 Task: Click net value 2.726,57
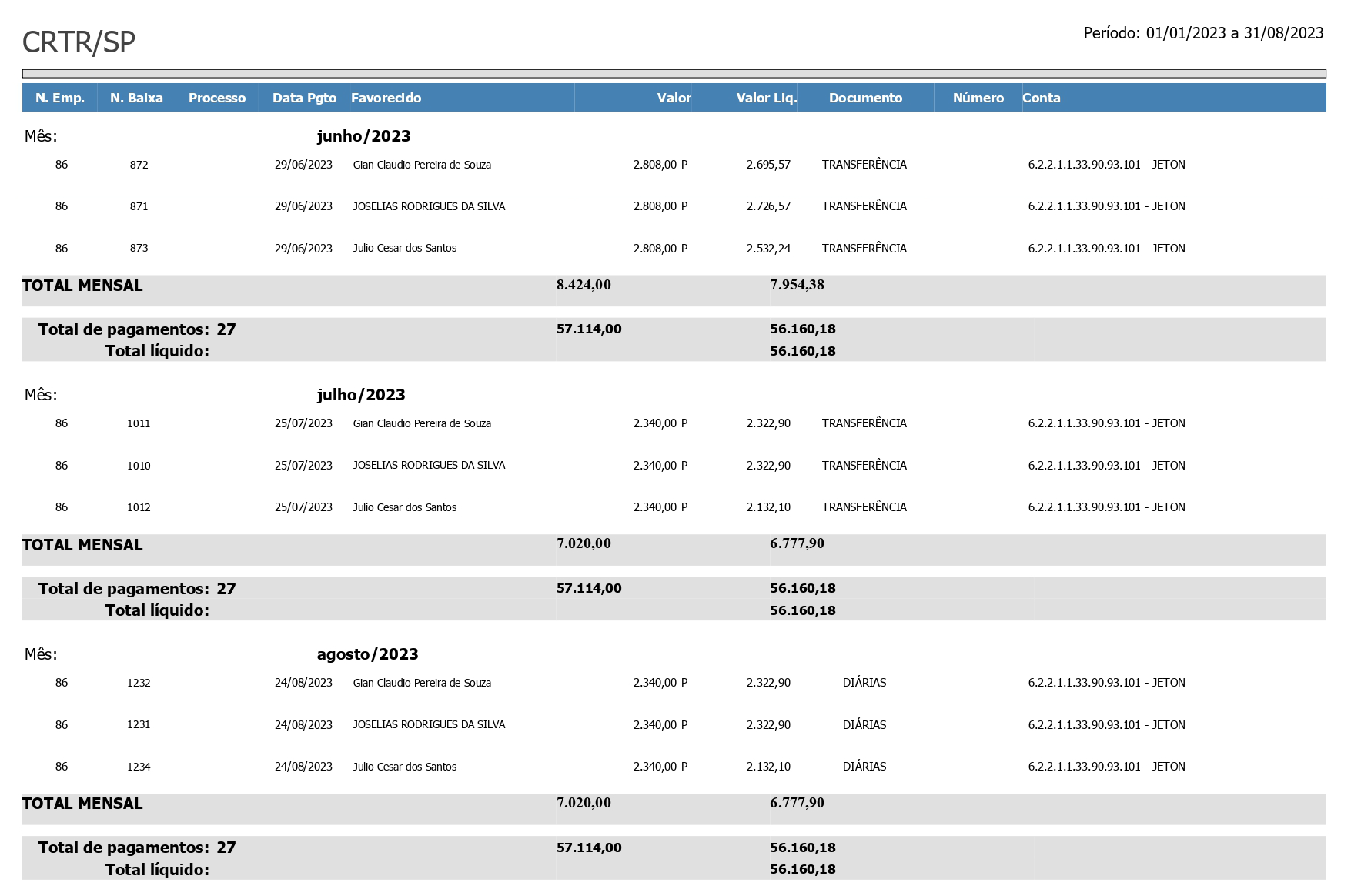point(768,206)
